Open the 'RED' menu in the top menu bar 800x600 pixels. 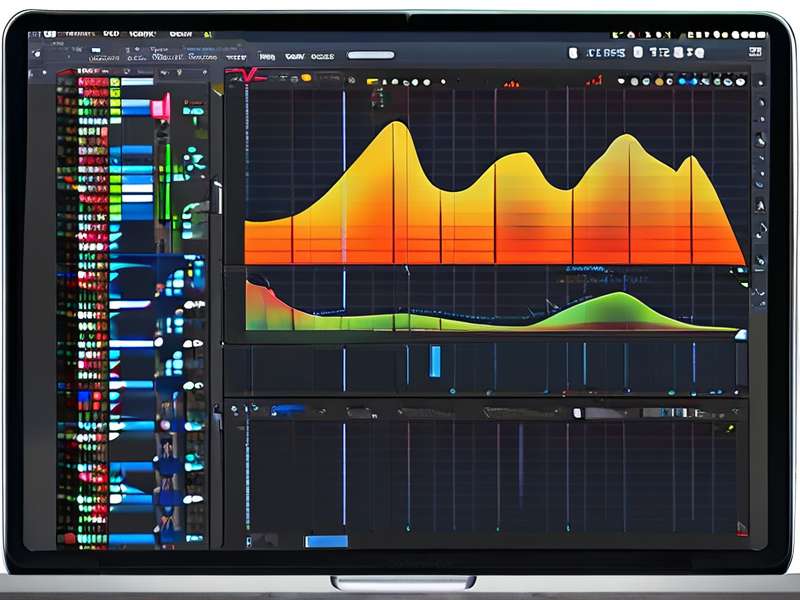pyautogui.click(x=111, y=34)
